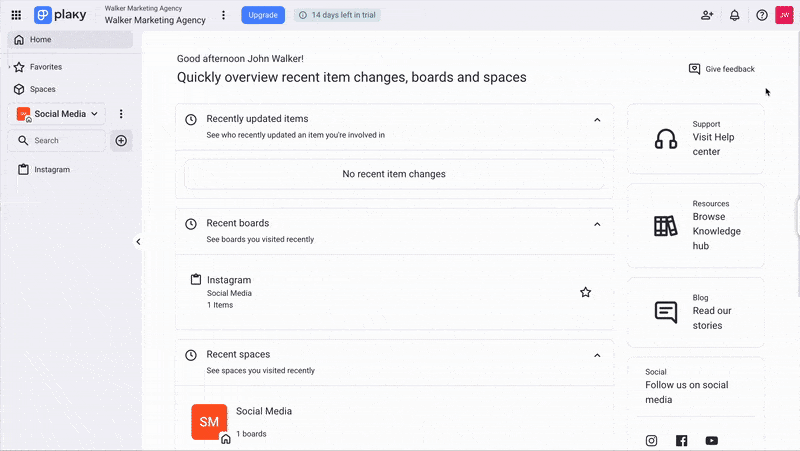Click the Plaky logo
Image resolution: width=800 pixels, height=451 pixels.
pos(62,15)
